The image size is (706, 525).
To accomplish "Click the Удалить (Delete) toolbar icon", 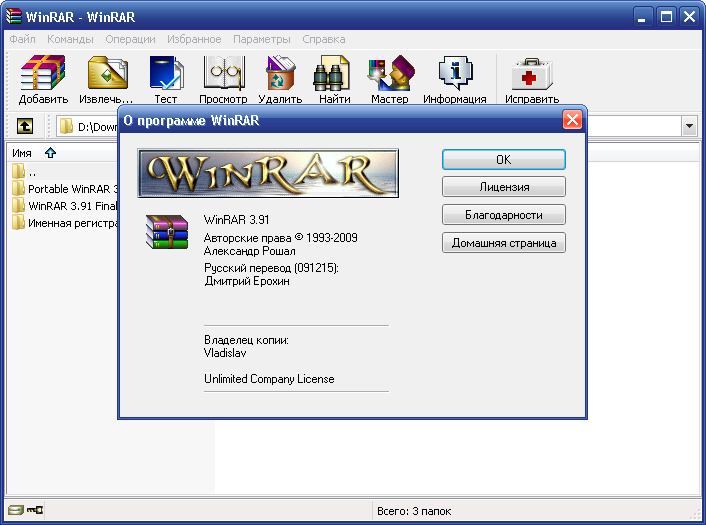I will pyautogui.click(x=280, y=79).
